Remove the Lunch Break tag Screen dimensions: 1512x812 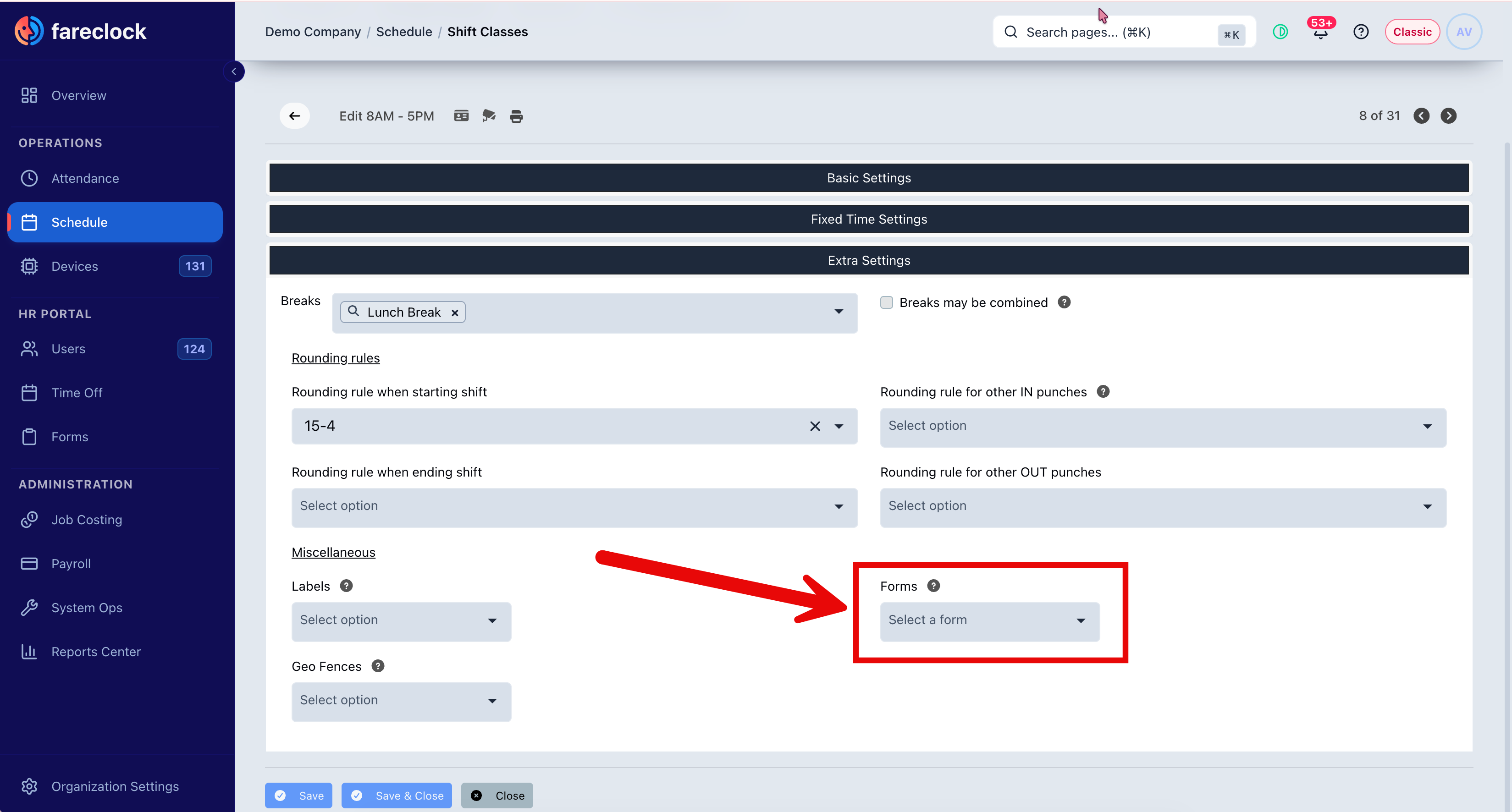point(455,313)
